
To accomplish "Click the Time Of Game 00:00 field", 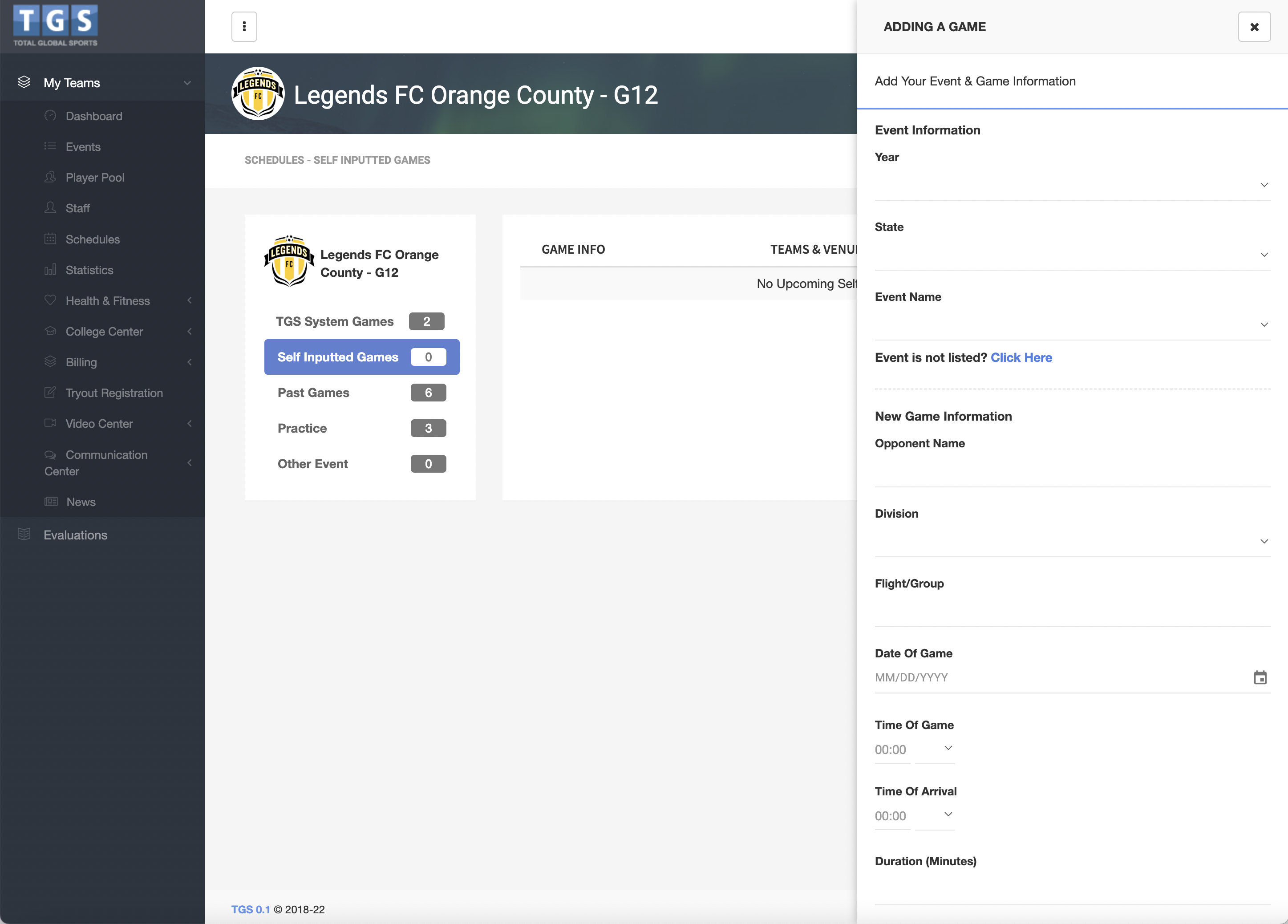I will (893, 750).
